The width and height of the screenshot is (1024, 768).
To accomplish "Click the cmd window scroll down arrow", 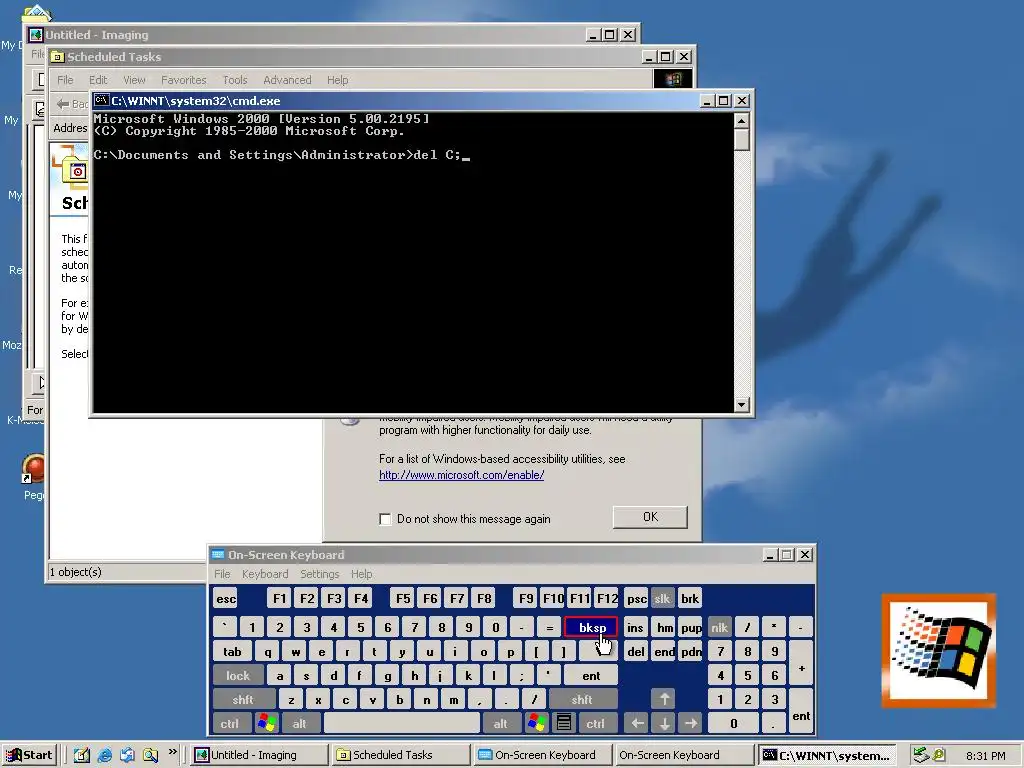I will point(741,405).
